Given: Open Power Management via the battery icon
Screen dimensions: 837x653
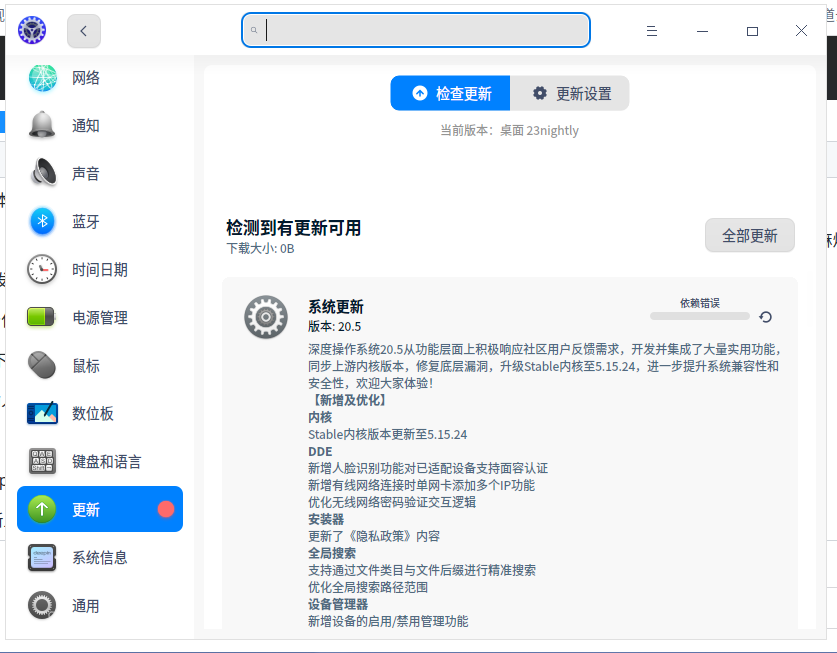Looking at the screenshot, I should (41, 317).
